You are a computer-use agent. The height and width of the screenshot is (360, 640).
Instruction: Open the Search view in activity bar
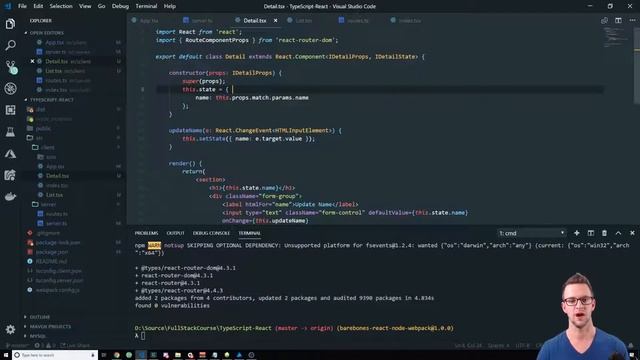coord(10,45)
